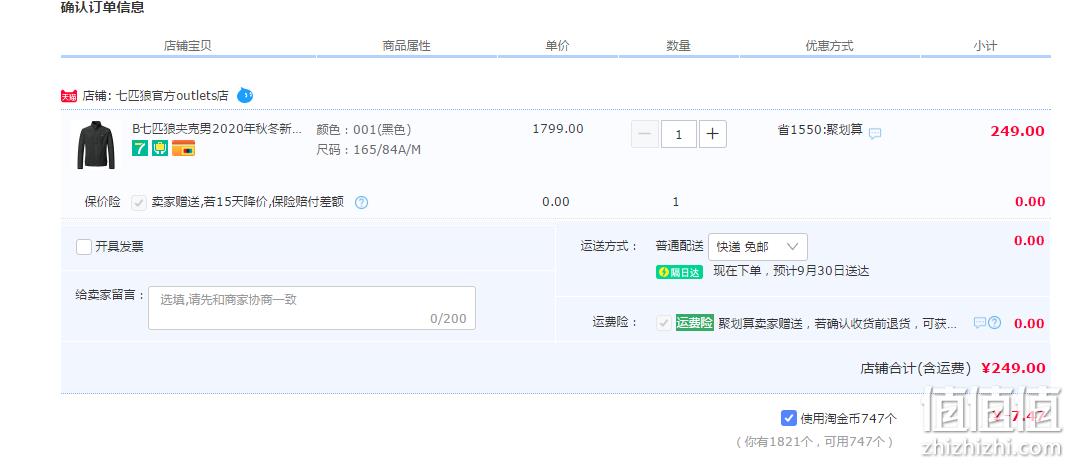Click the store total ¥249.00

click(x=1013, y=368)
